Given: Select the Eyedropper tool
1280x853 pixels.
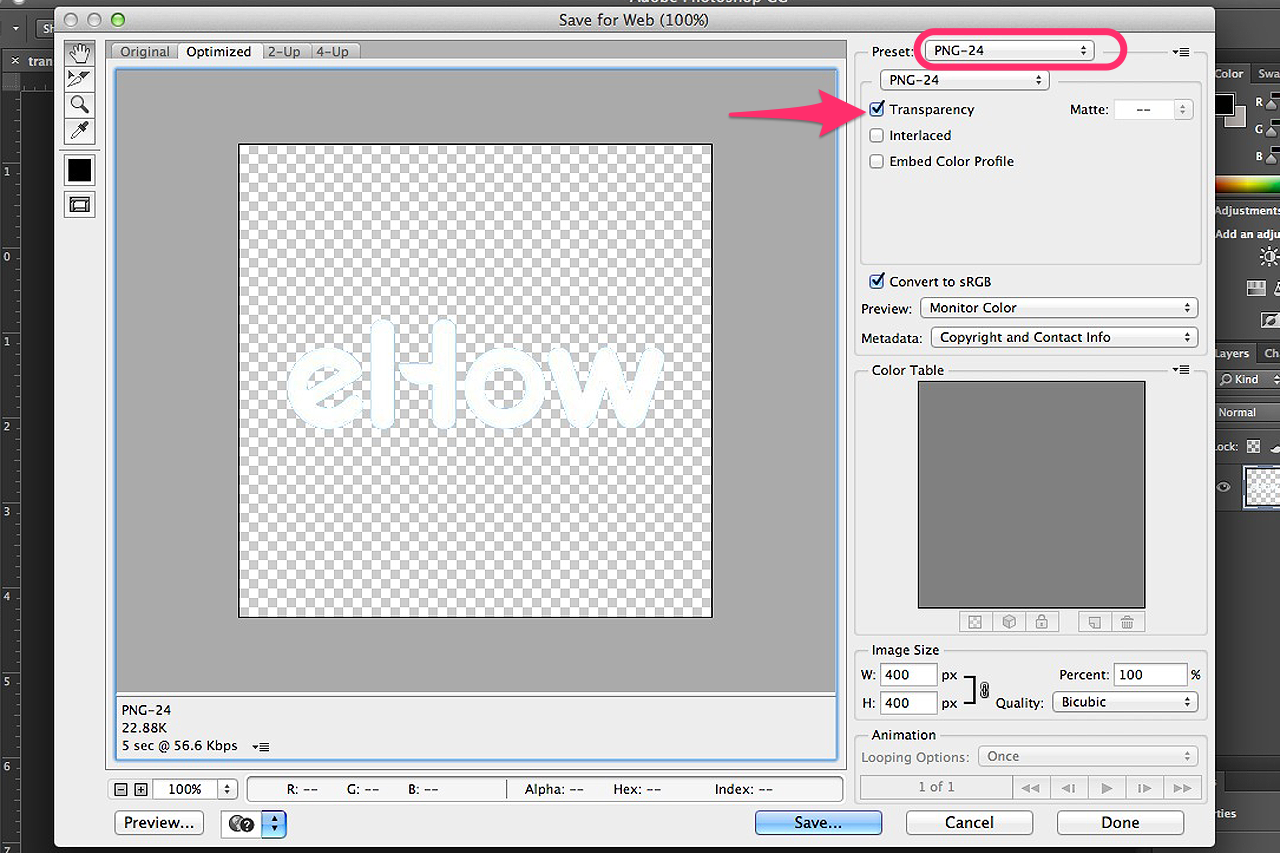Looking at the screenshot, I should point(80,131).
